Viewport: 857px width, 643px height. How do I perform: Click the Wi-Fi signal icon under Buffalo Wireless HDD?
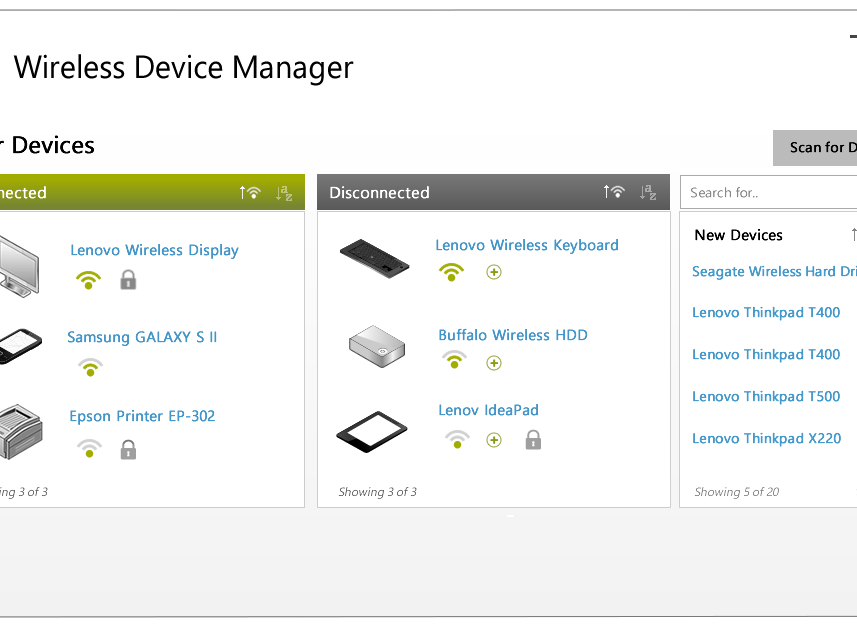(454, 361)
